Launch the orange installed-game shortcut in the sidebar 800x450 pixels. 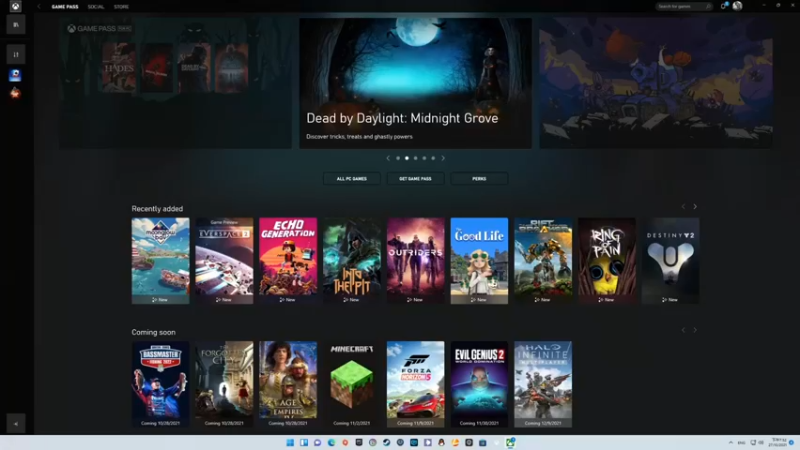click(x=15, y=93)
